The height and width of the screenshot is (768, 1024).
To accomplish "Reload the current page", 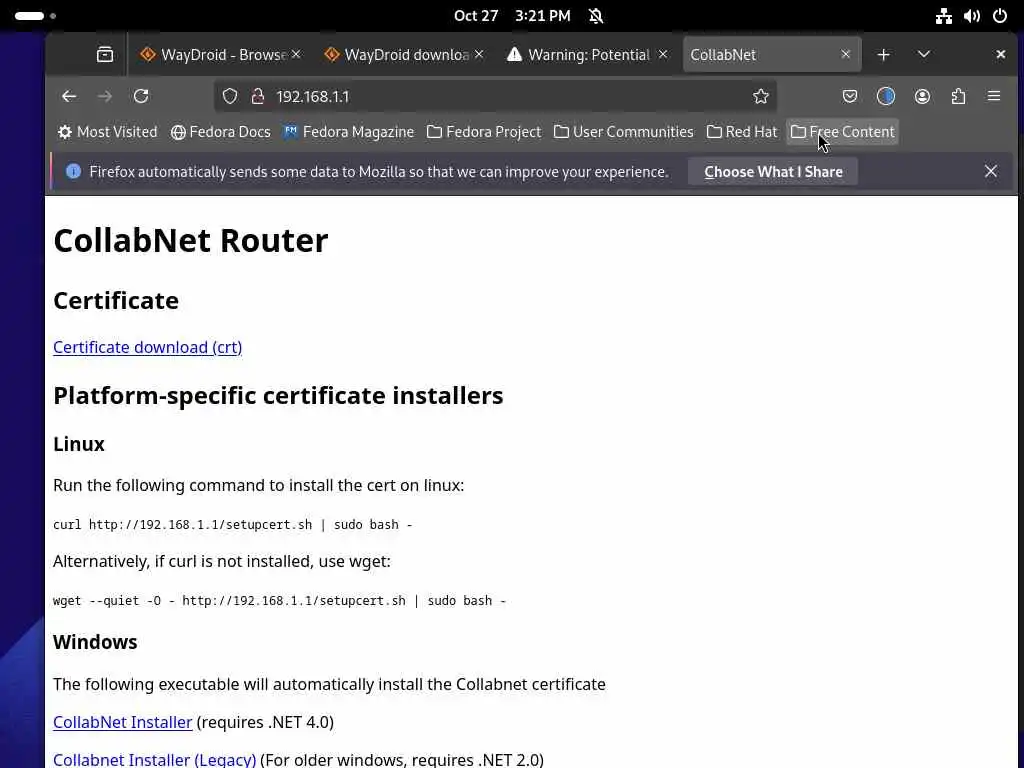I will click(141, 97).
